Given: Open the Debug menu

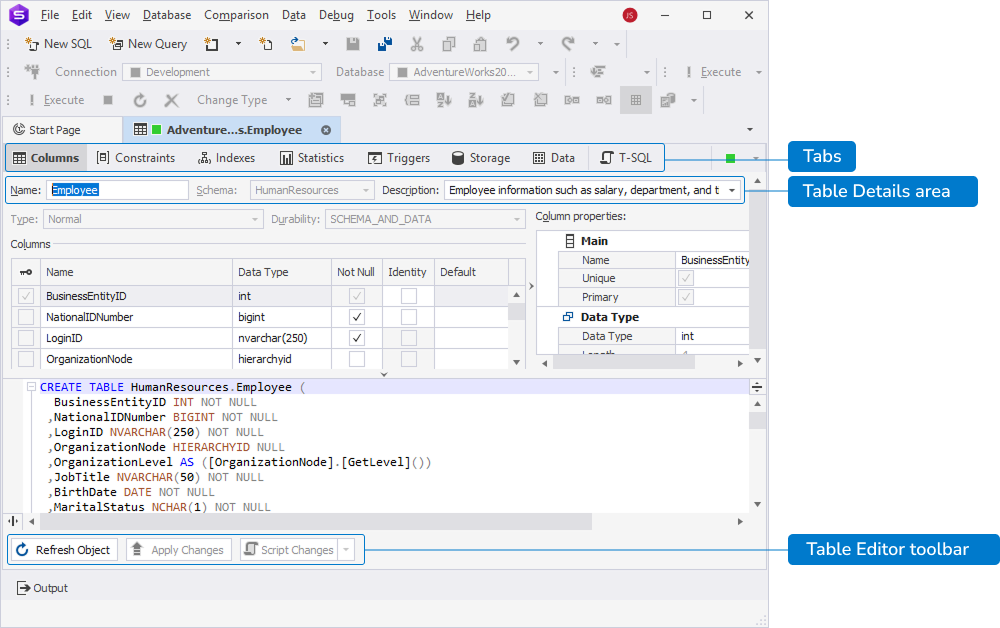Looking at the screenshot, I should (336, 15).
